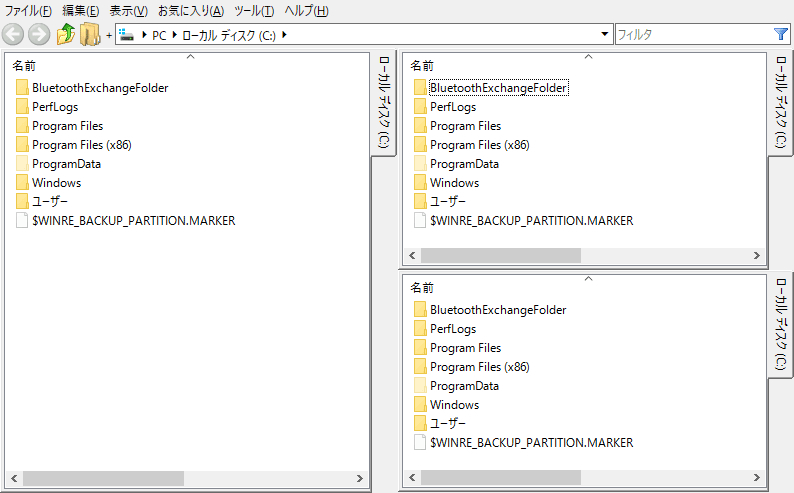Viewport: 794px width, 493px height.
Task: Click the drive icon in address bar
Action: (127, 35)
